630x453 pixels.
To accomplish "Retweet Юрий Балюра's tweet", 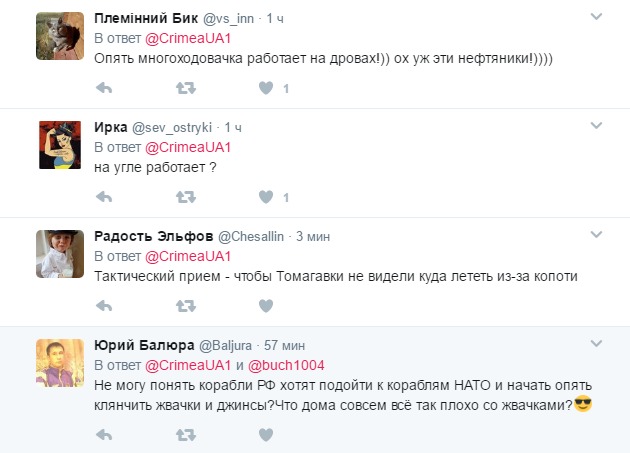I will click(x=185, y=434).
